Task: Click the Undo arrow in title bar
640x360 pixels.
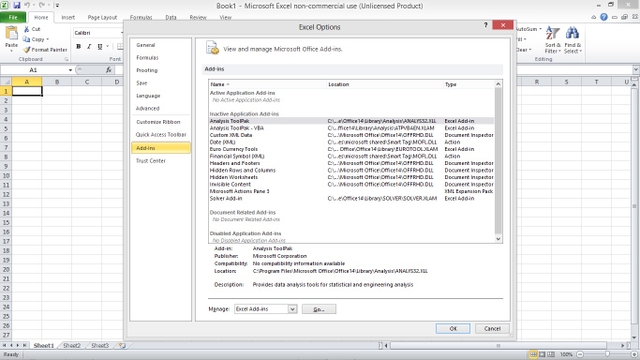Action: [x=27, y=5]
